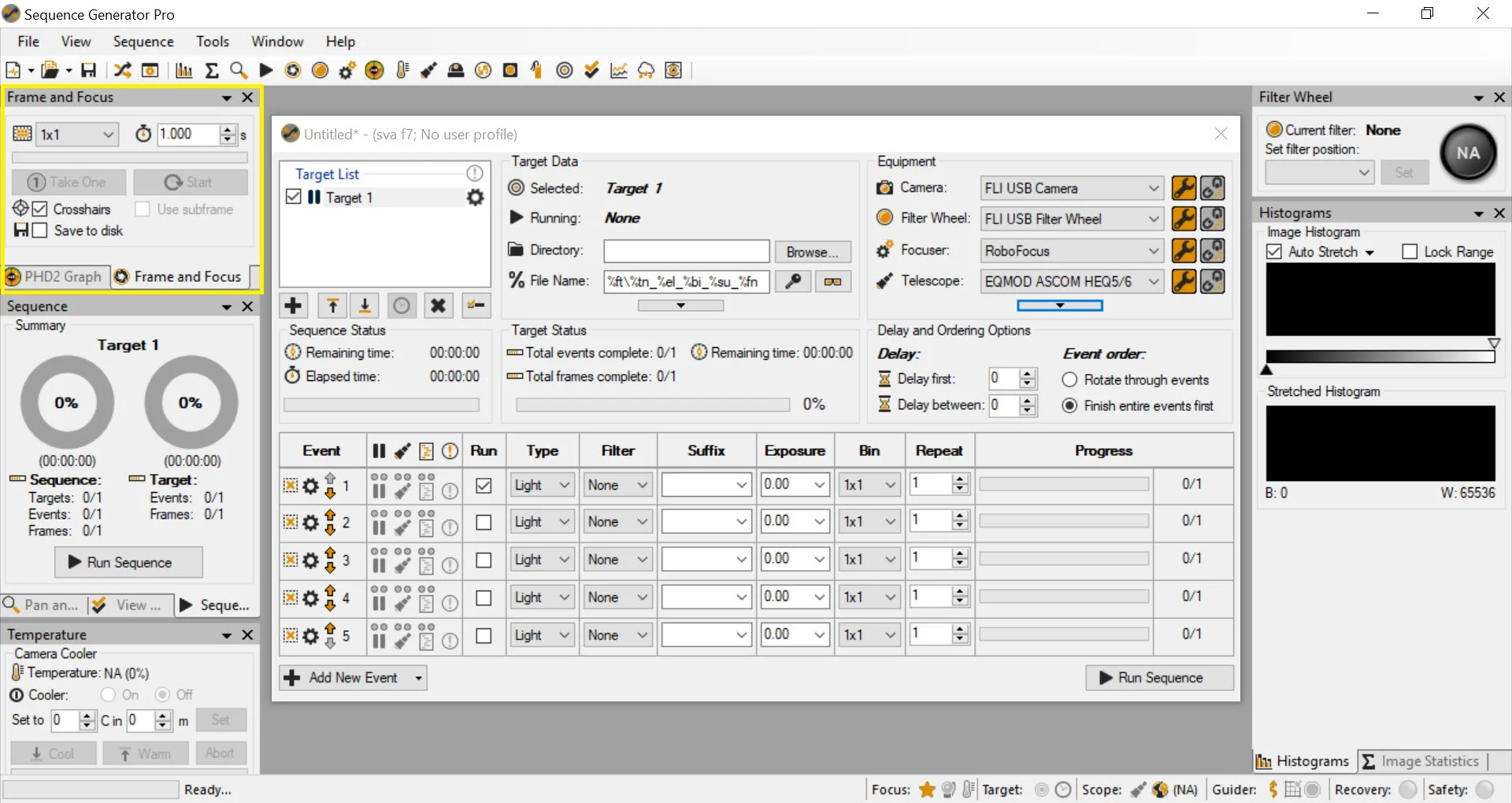Open the Tools menu

[213, 42]
